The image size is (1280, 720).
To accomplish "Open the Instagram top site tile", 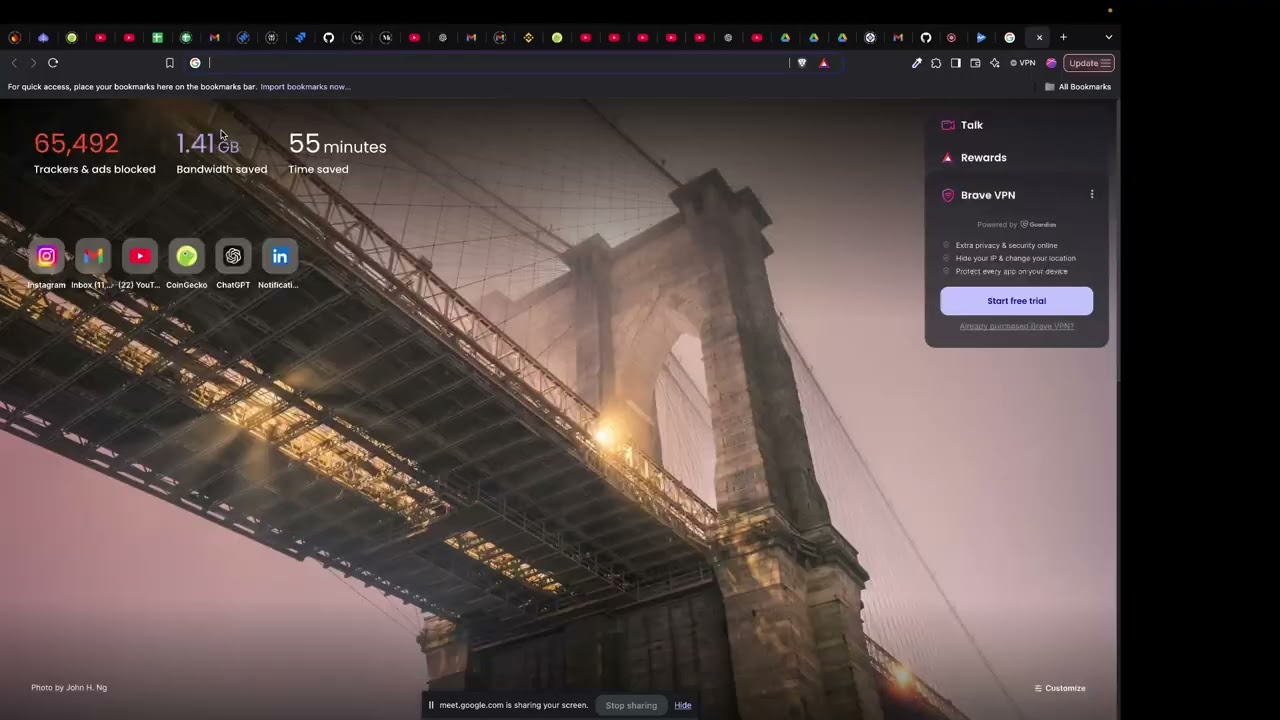I will coord(46,256).
